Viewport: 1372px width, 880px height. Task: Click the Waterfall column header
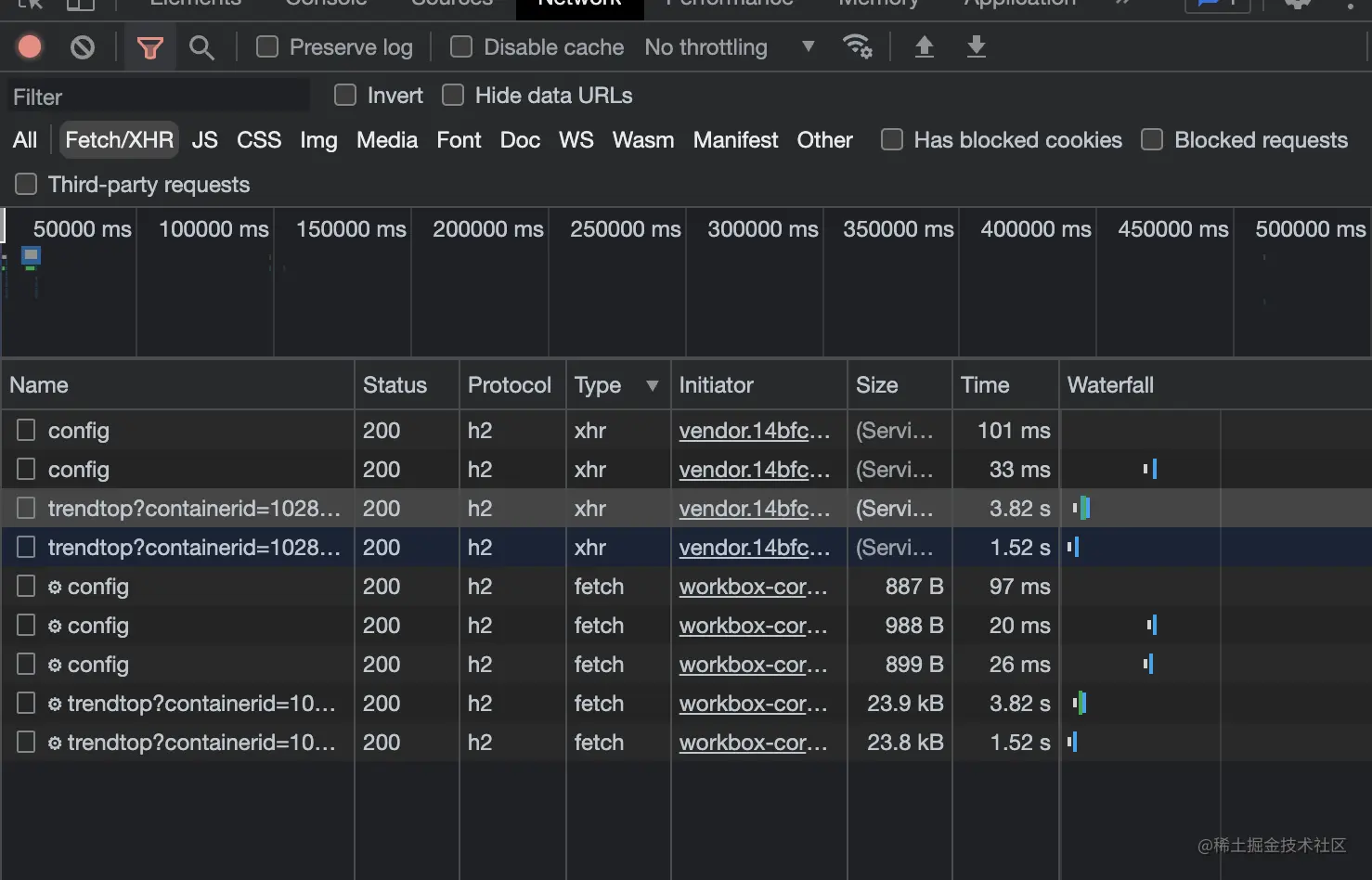pyautogui.click(x=1215, y=385)
